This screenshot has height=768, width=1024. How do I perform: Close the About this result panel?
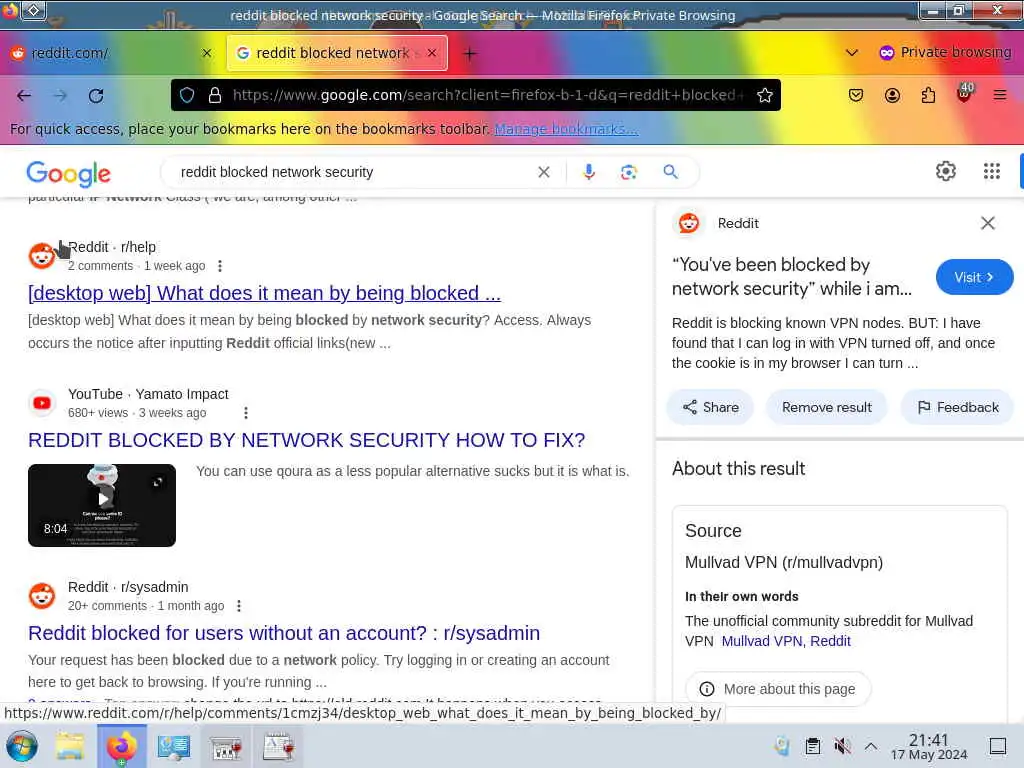click(x=987, y=223)
